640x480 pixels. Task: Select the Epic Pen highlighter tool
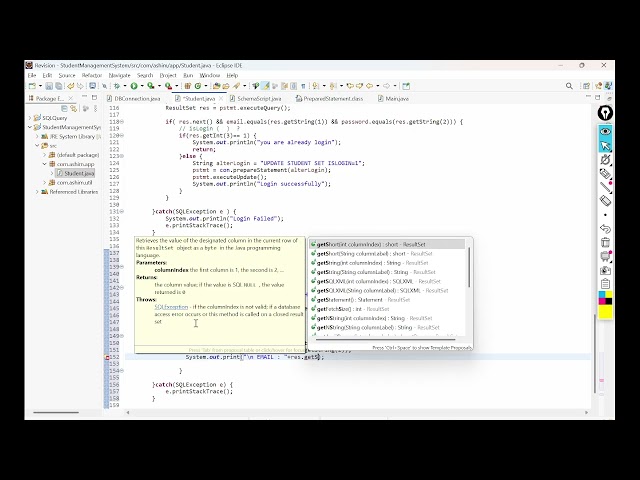click(605, 173)
